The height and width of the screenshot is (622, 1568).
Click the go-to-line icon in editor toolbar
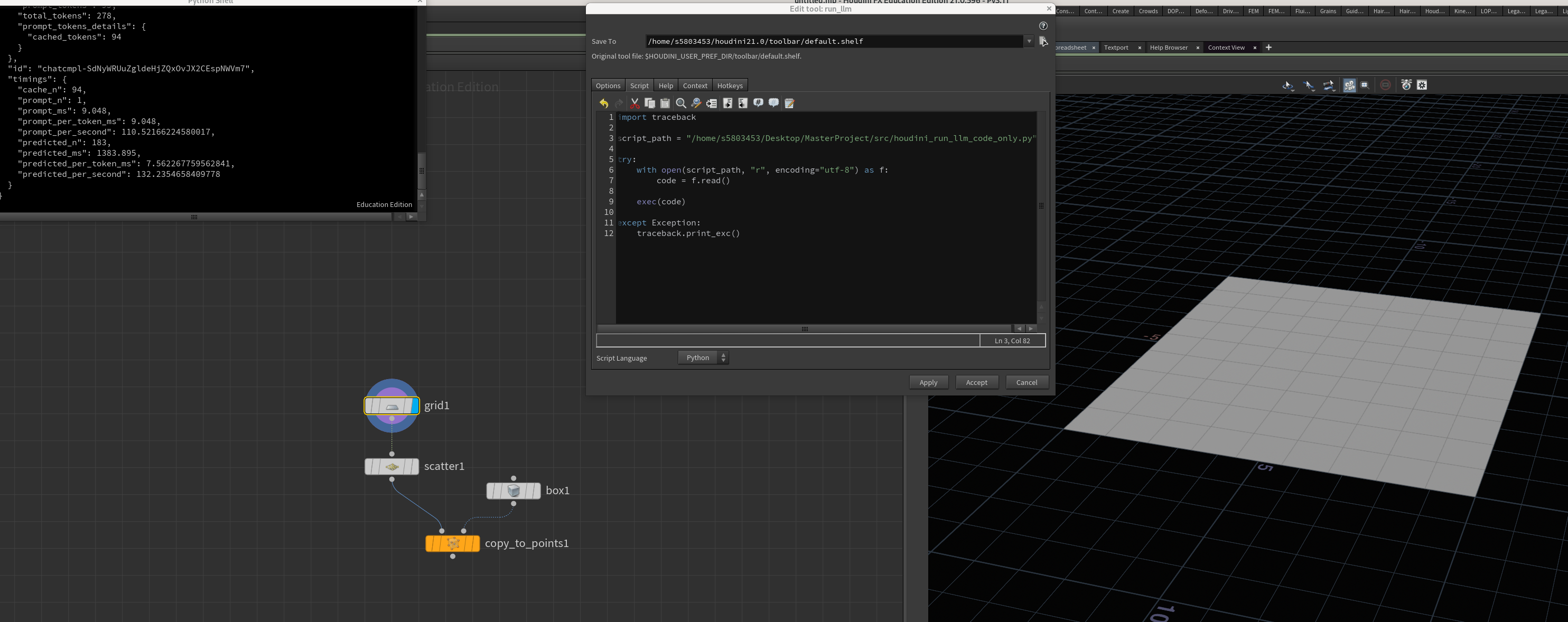(x=712, y=103)
